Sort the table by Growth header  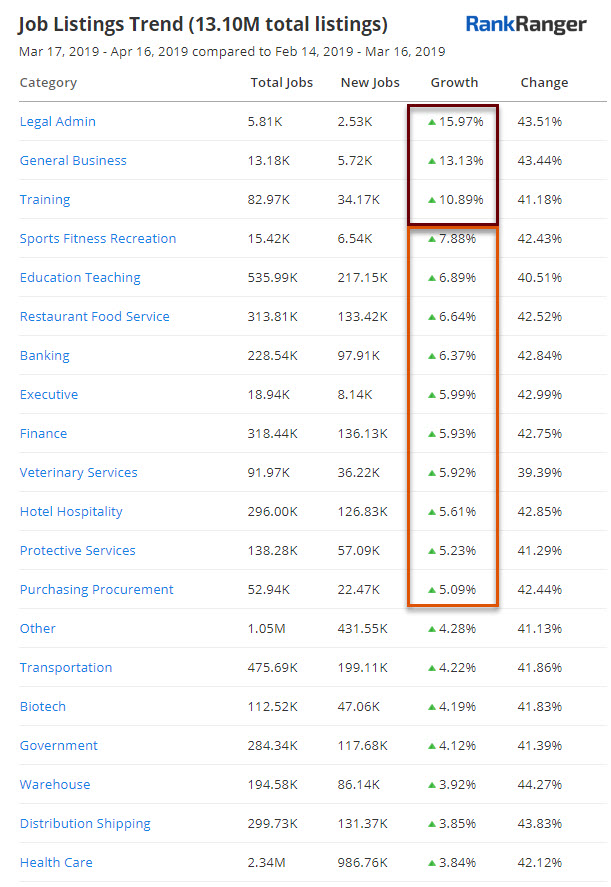(x=454, y=83)
